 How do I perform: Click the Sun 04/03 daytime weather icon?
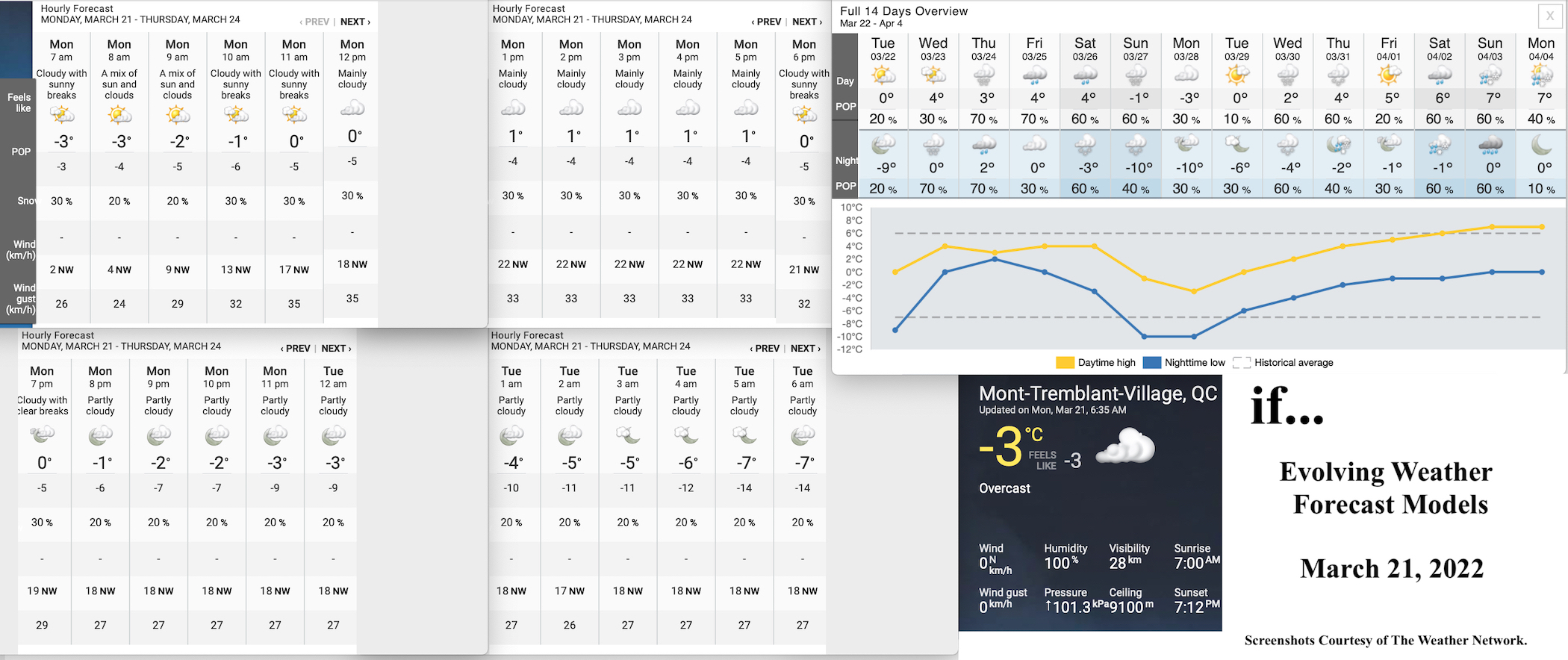[x=1490, y=75]
